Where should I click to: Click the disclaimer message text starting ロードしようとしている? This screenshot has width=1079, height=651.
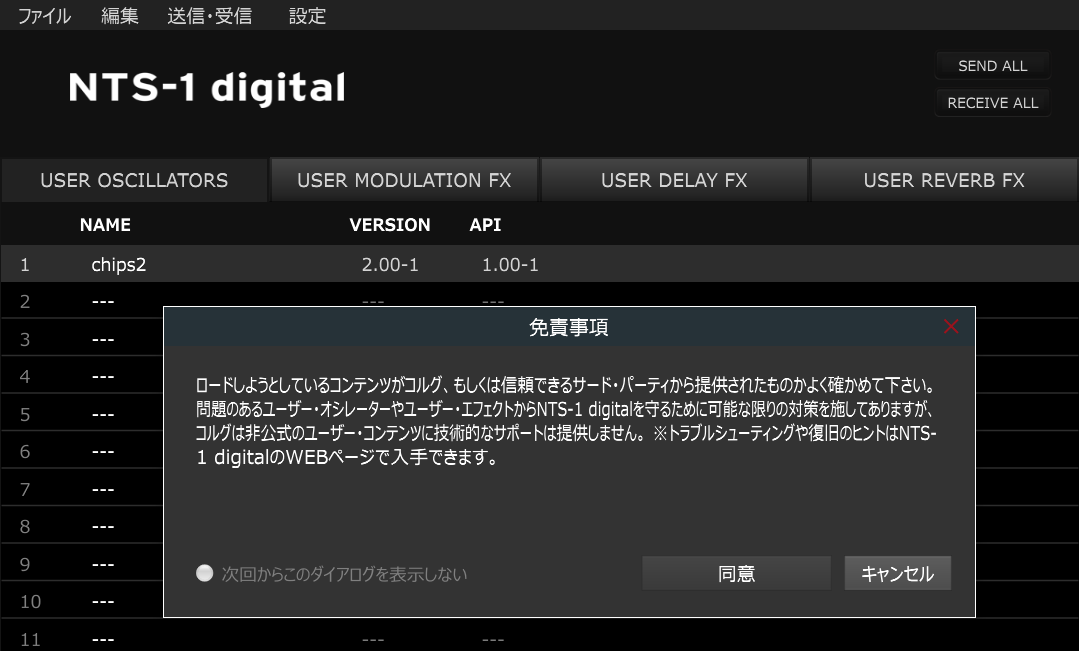[566, 421]
